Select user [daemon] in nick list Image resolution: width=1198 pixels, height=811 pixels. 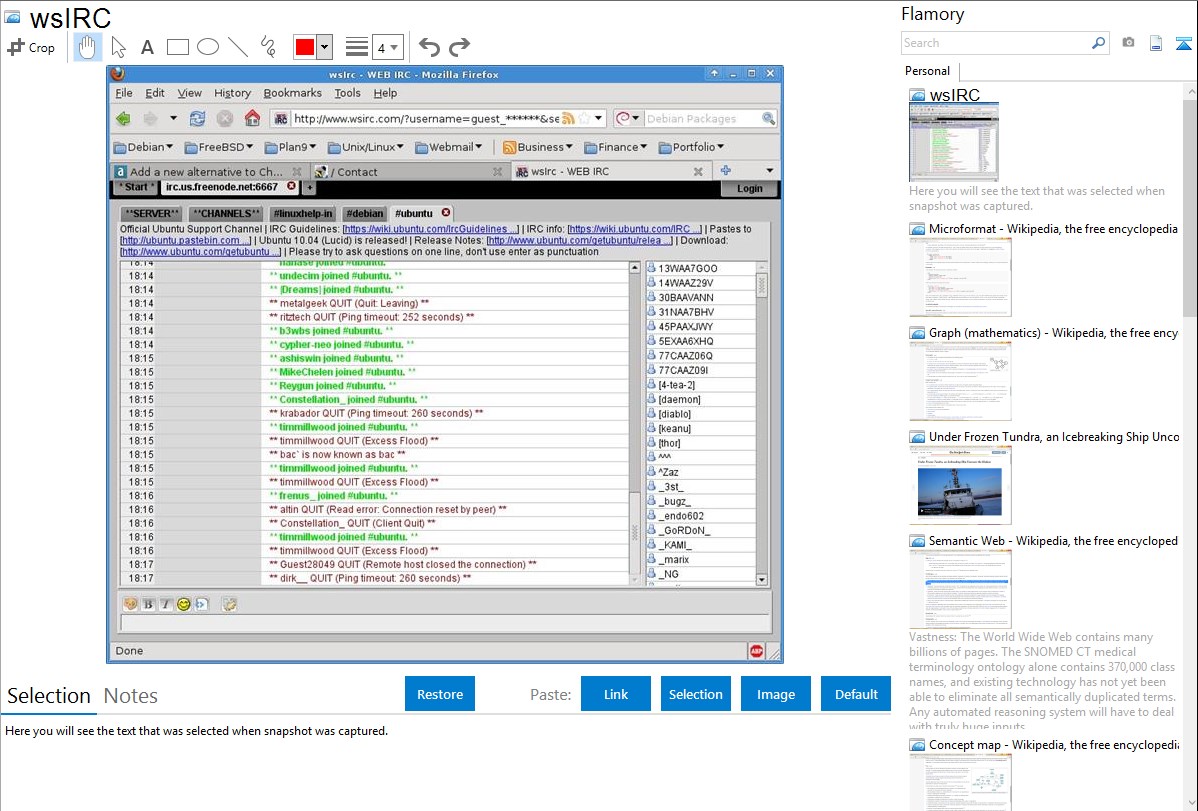[678, 399]
